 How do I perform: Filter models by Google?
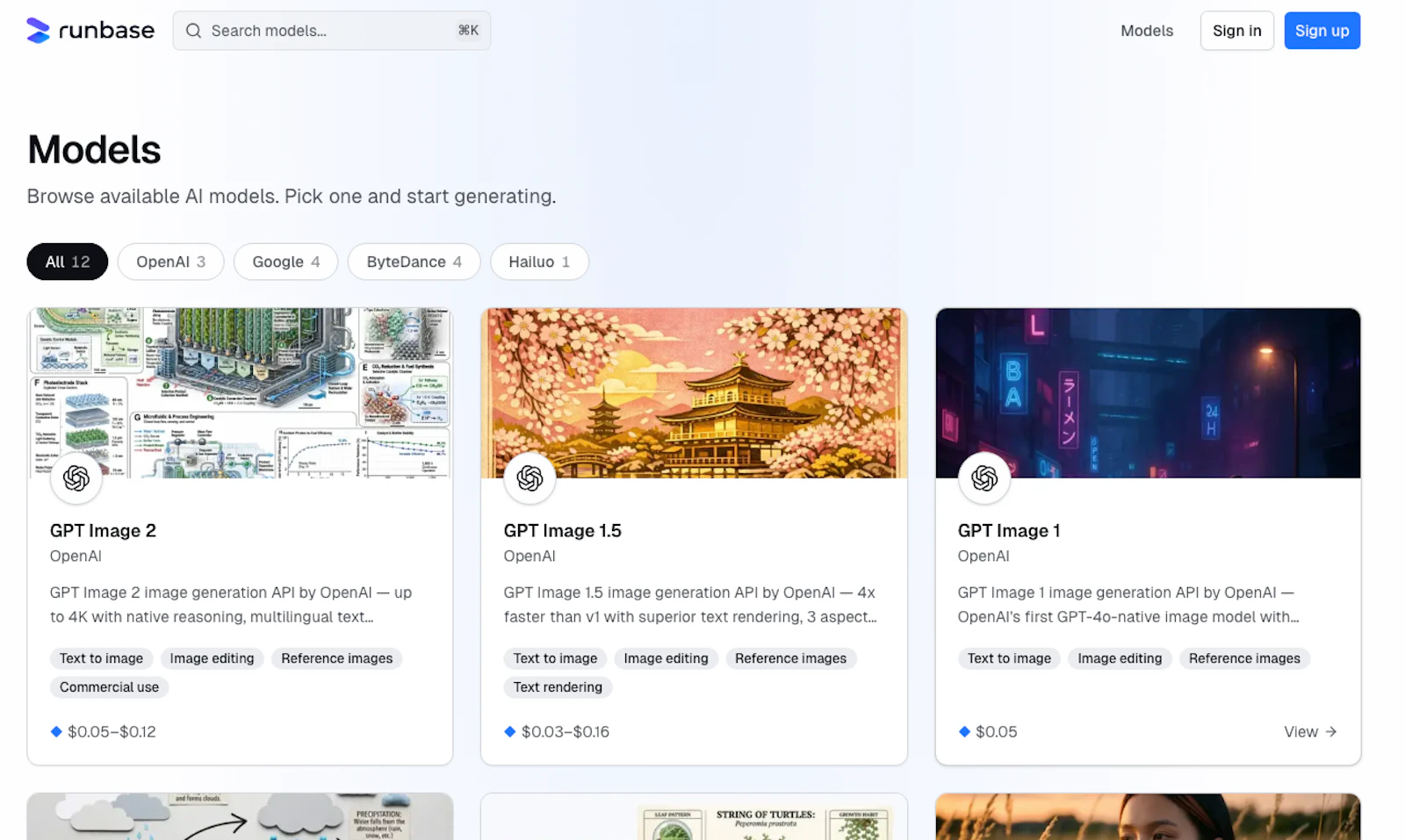click(285, 262)
